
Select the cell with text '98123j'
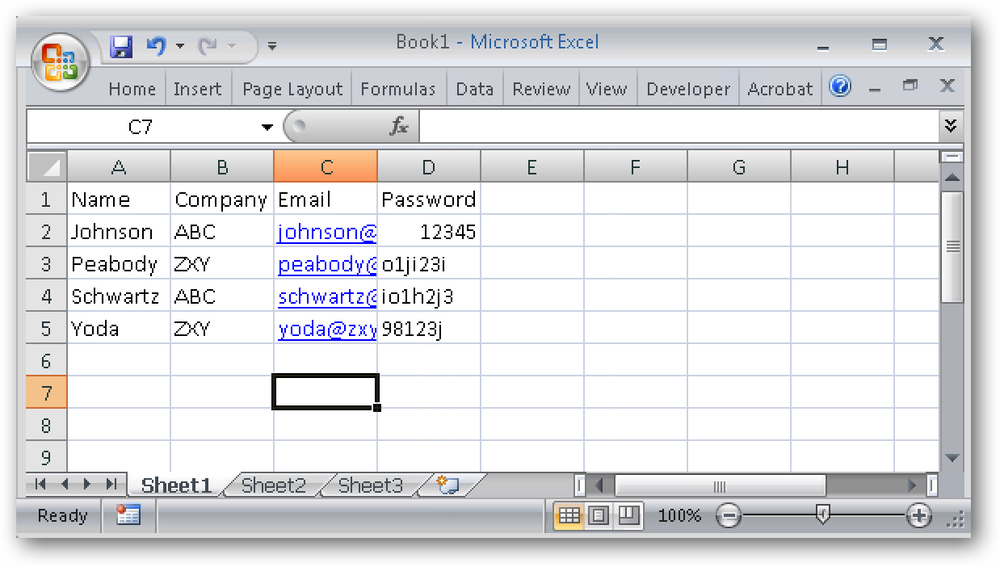point(429,328)
